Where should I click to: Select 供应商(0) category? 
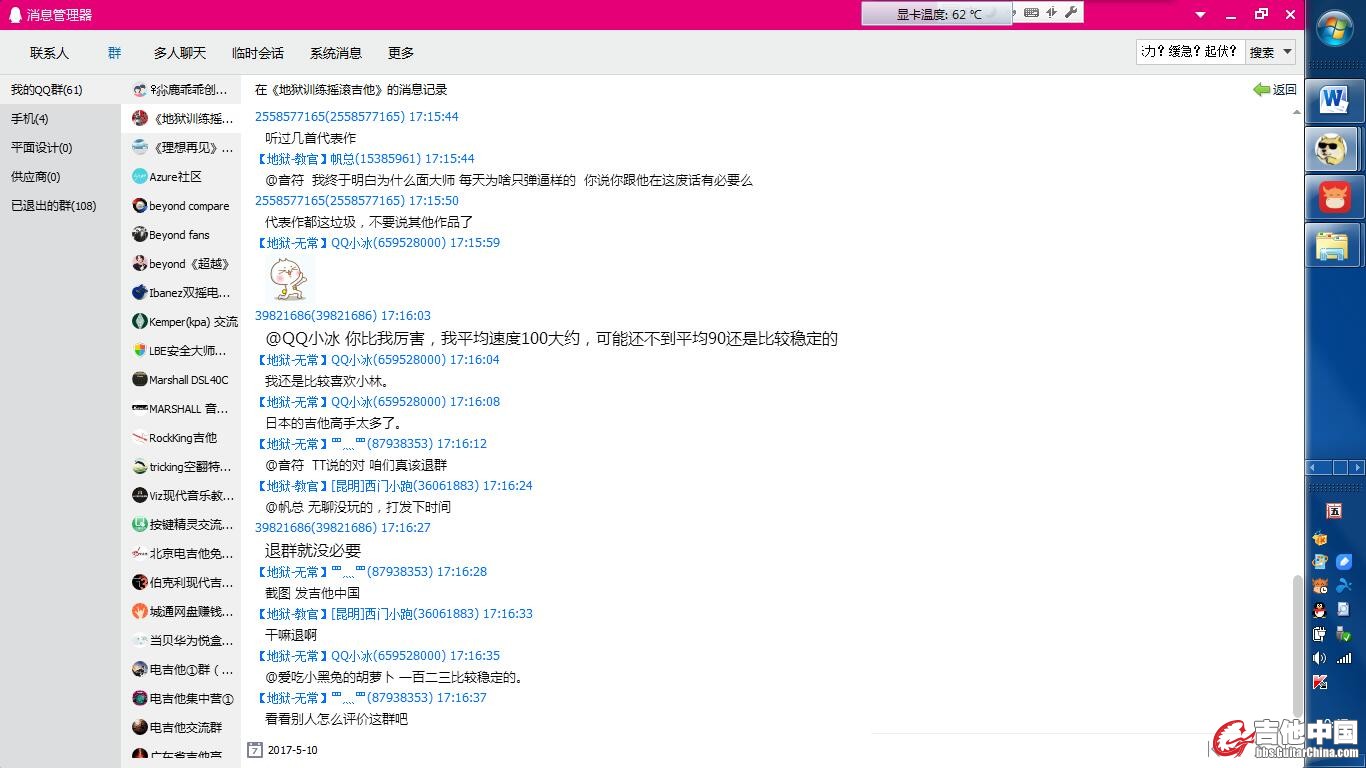pos(60,177)
